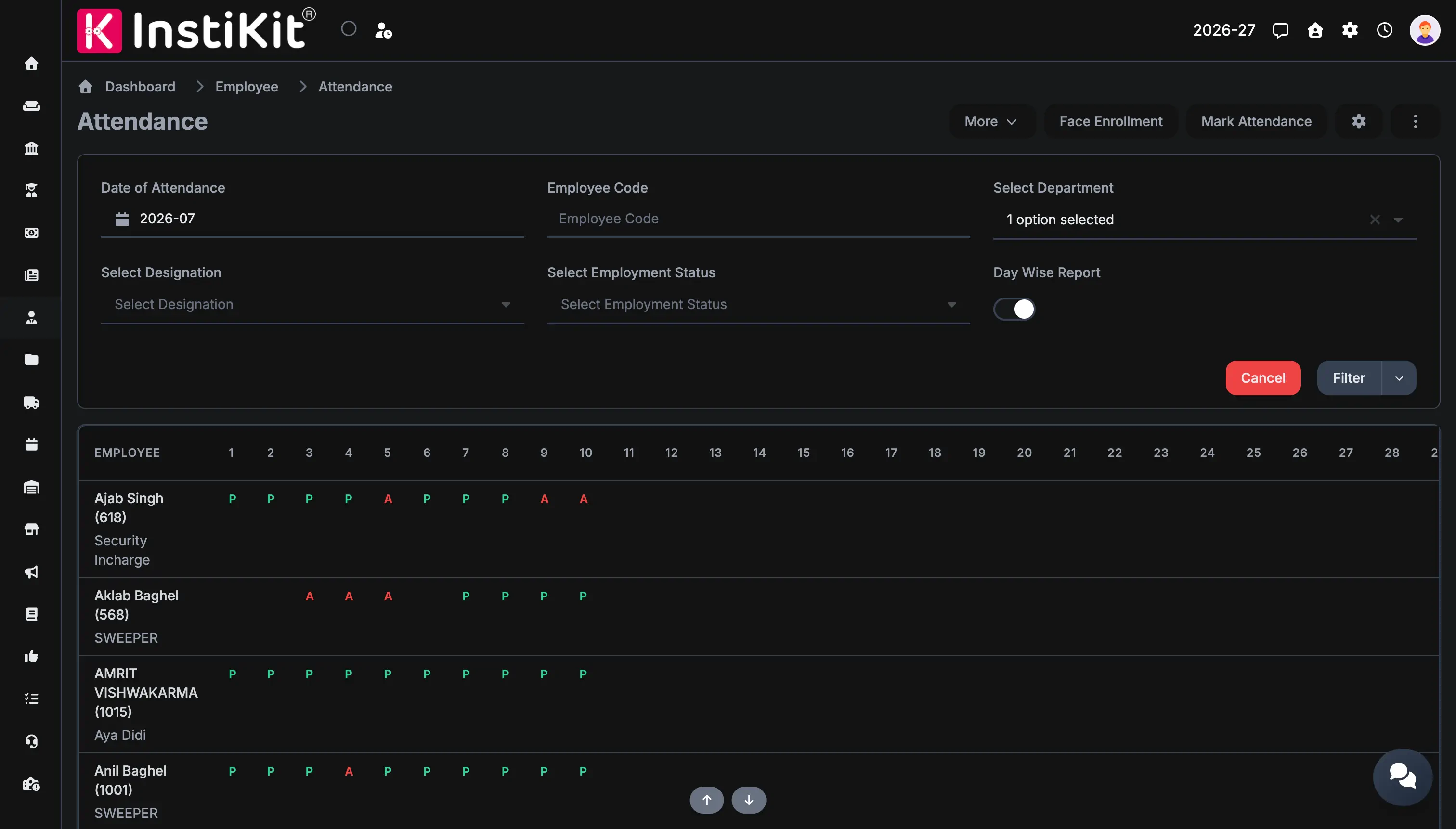
Task: Clear the selected department option
Action: coord(1375,220)
